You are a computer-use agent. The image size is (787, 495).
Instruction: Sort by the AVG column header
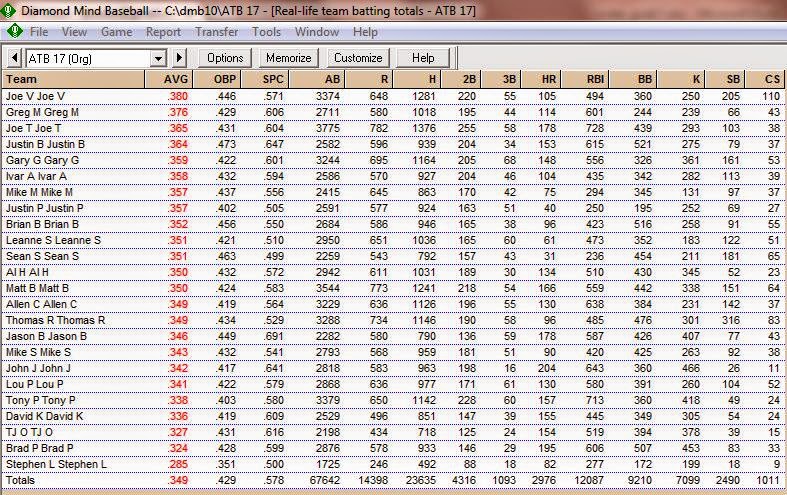coord(169,79)
